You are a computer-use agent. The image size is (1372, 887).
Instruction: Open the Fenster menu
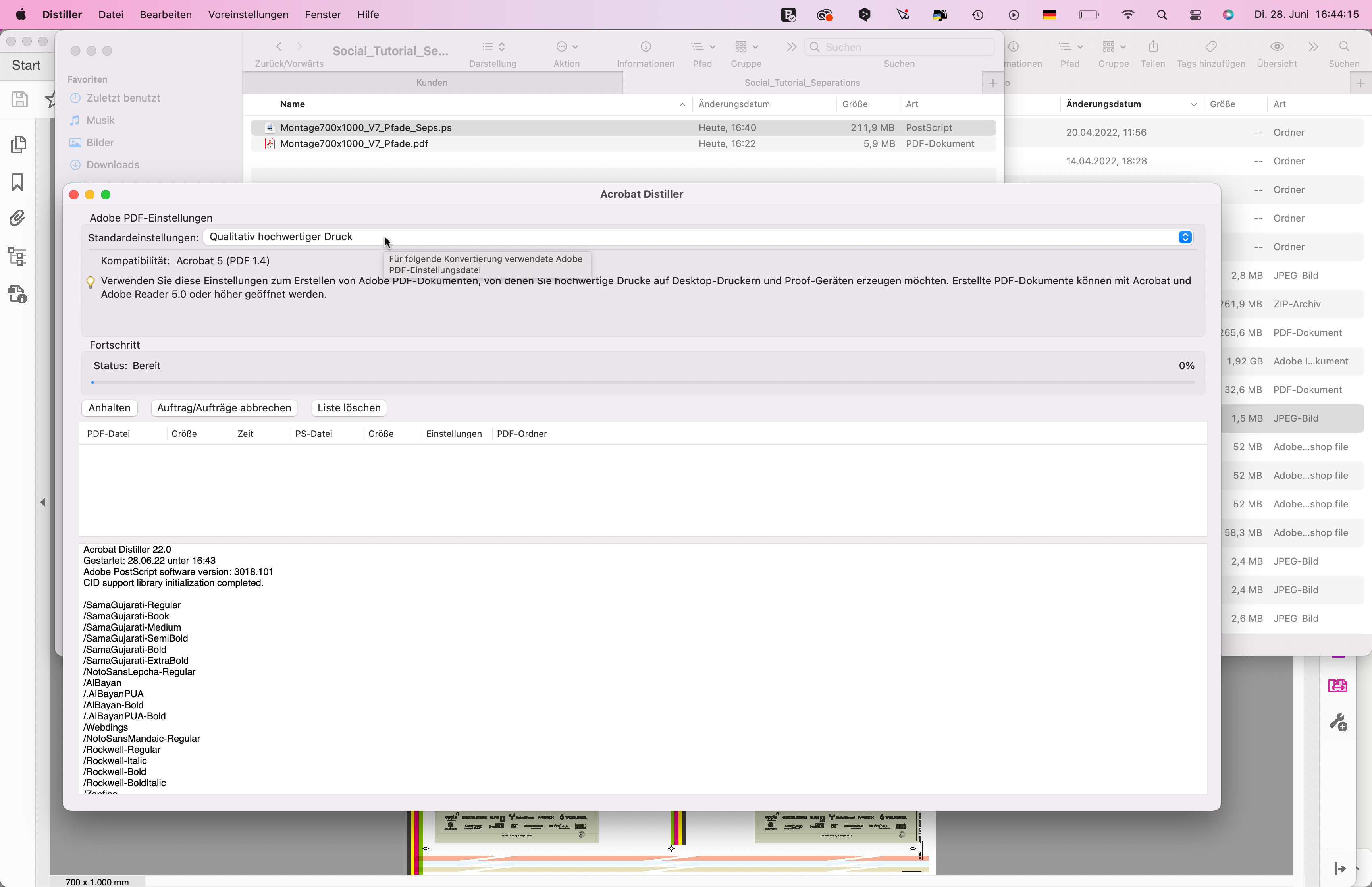322,14
